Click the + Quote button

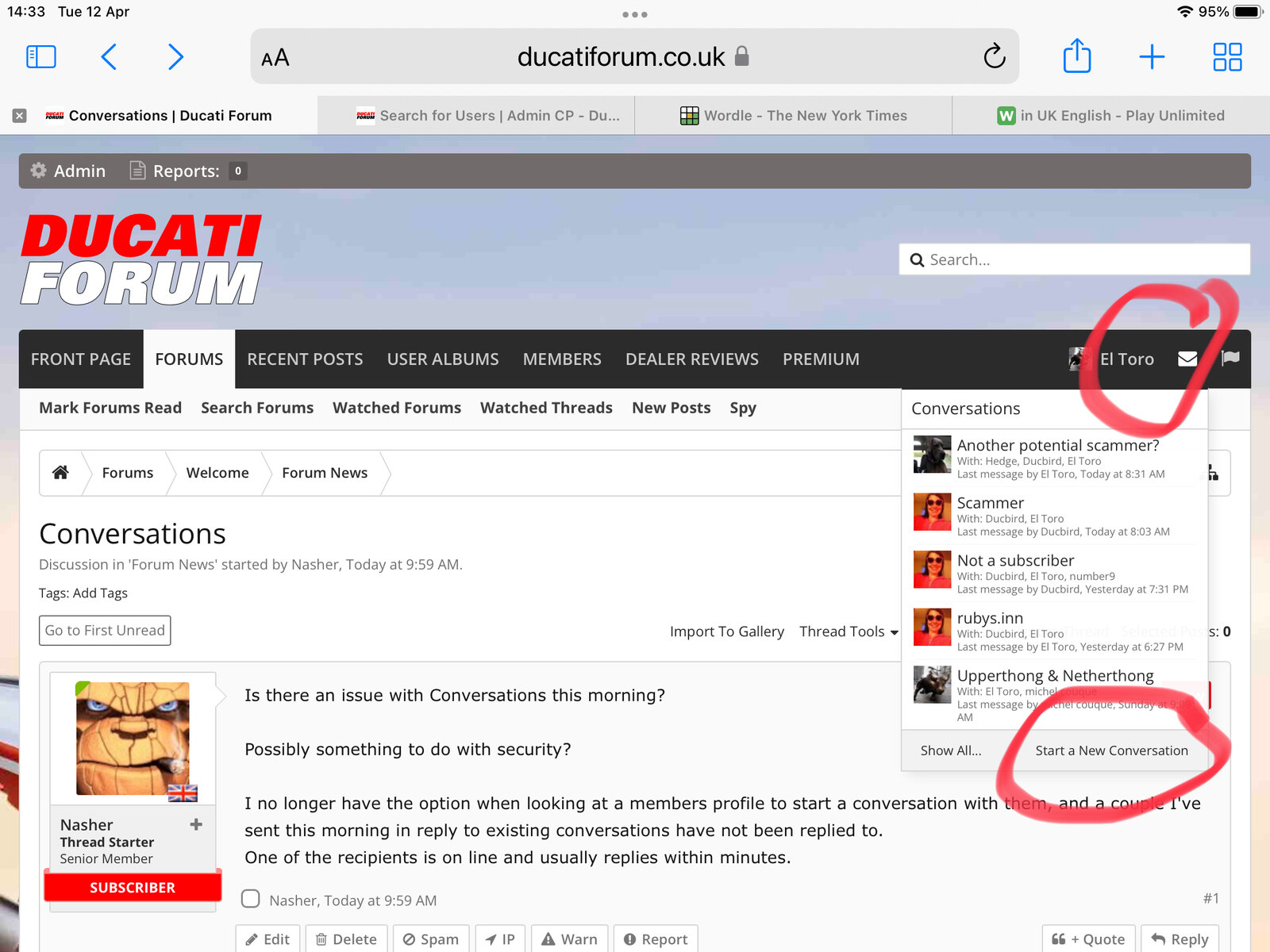click(x=1088, y=939)
